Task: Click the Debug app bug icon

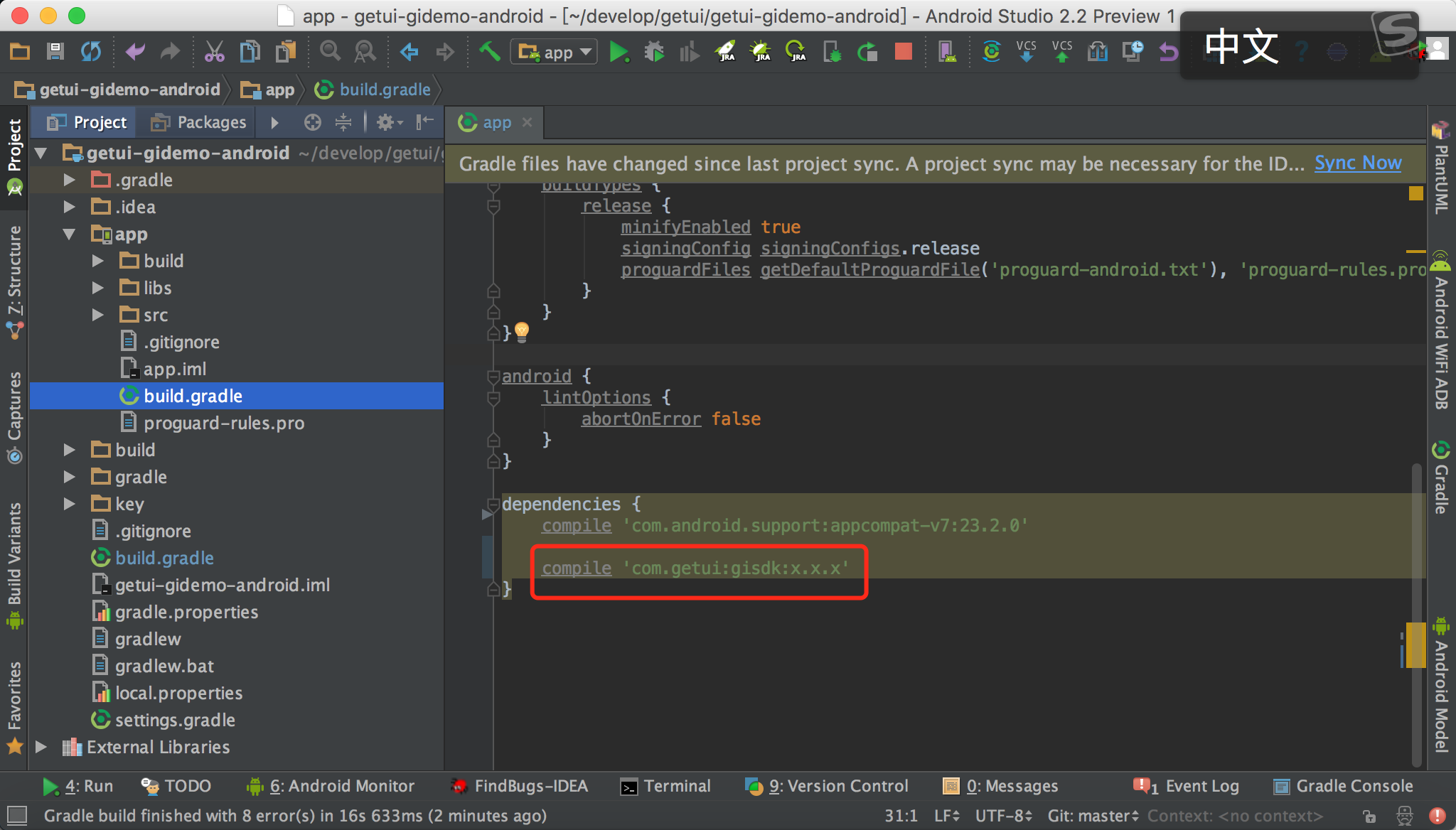Action: pyautogui.click(x=654, y=52)
